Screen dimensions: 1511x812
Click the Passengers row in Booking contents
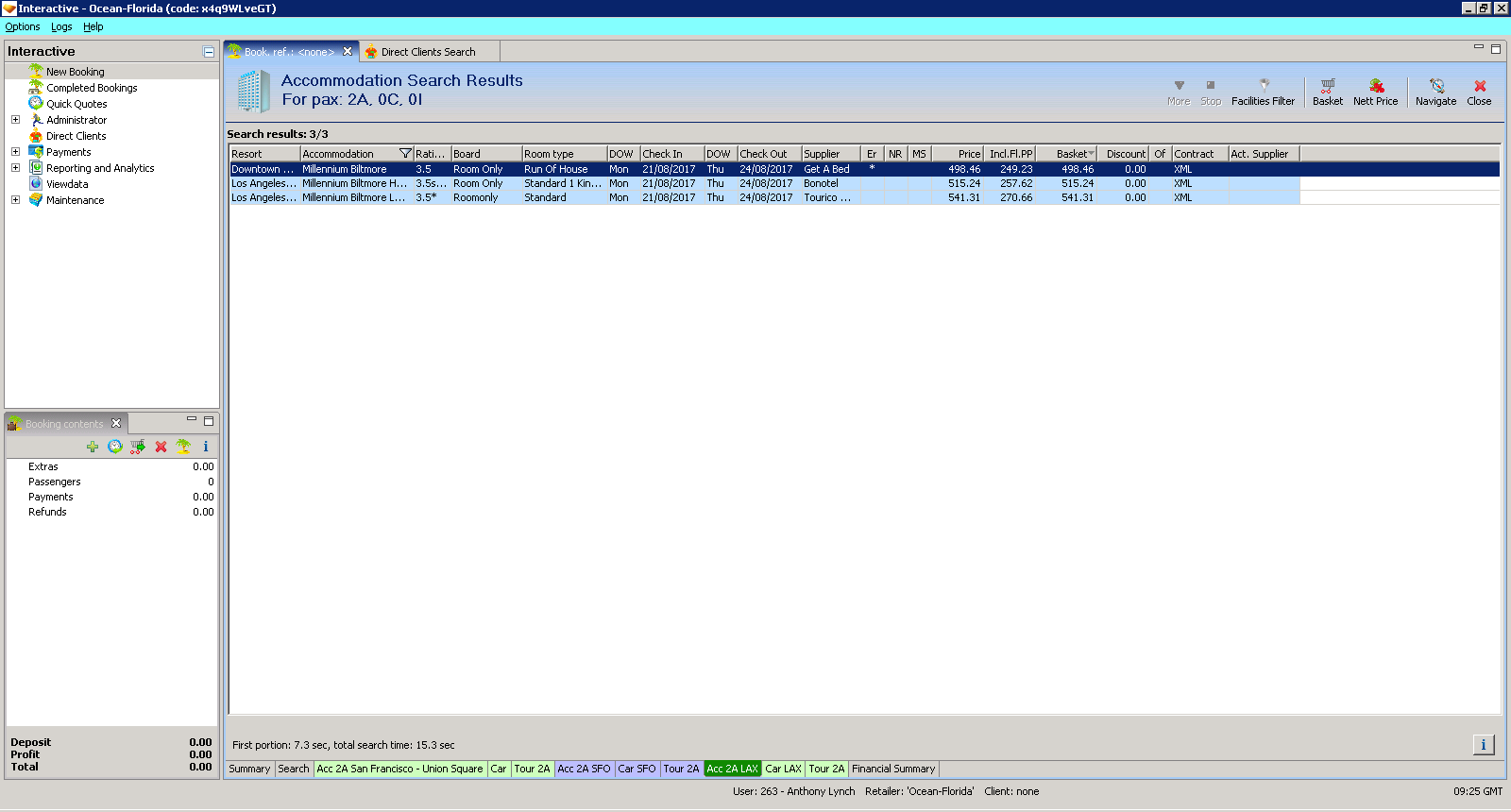(x=111, y=482)
